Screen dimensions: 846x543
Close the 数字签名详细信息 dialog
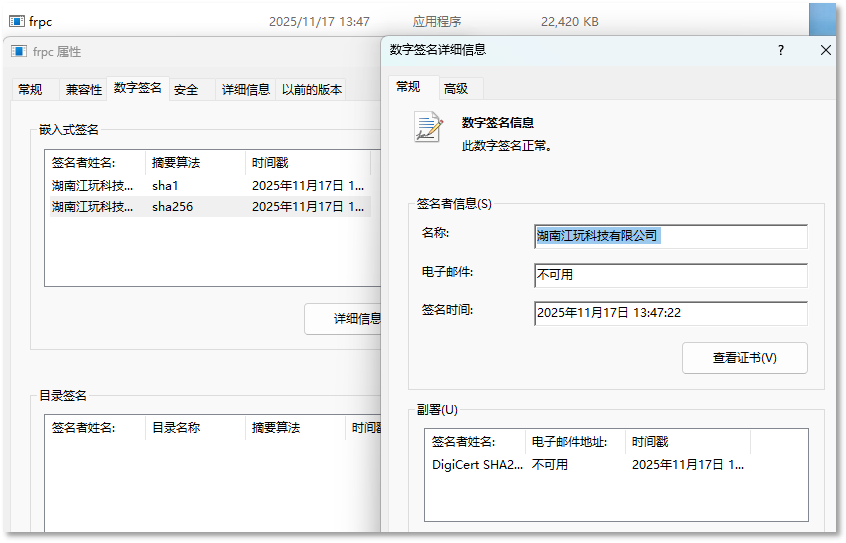pyautogui.click(x=825, y=50)
